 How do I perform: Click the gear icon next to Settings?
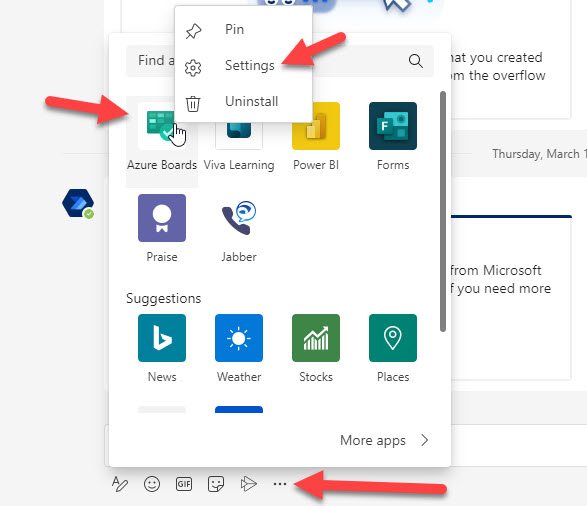[x=193, y=68]
